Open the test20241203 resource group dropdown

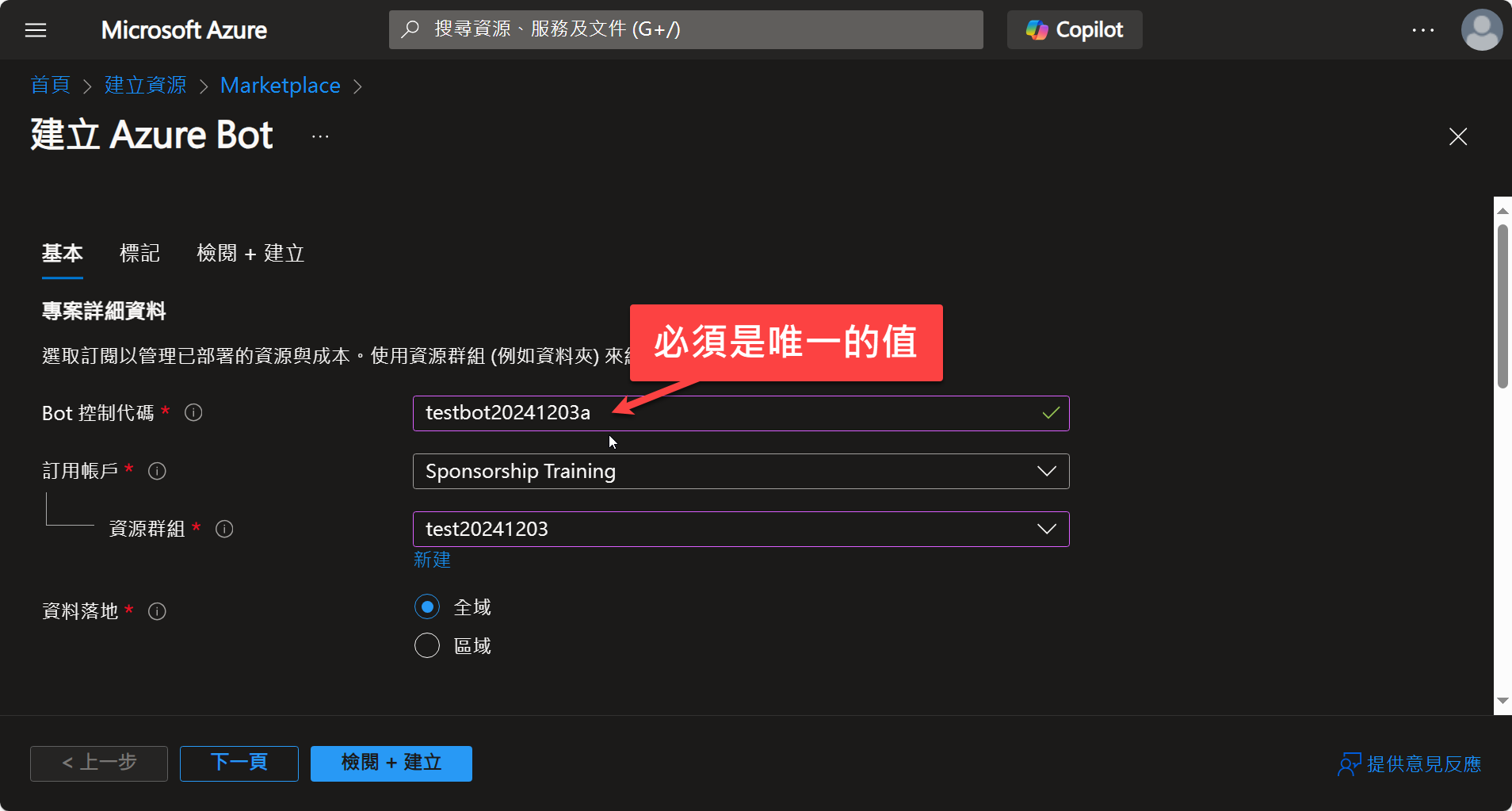pos(741,529)
